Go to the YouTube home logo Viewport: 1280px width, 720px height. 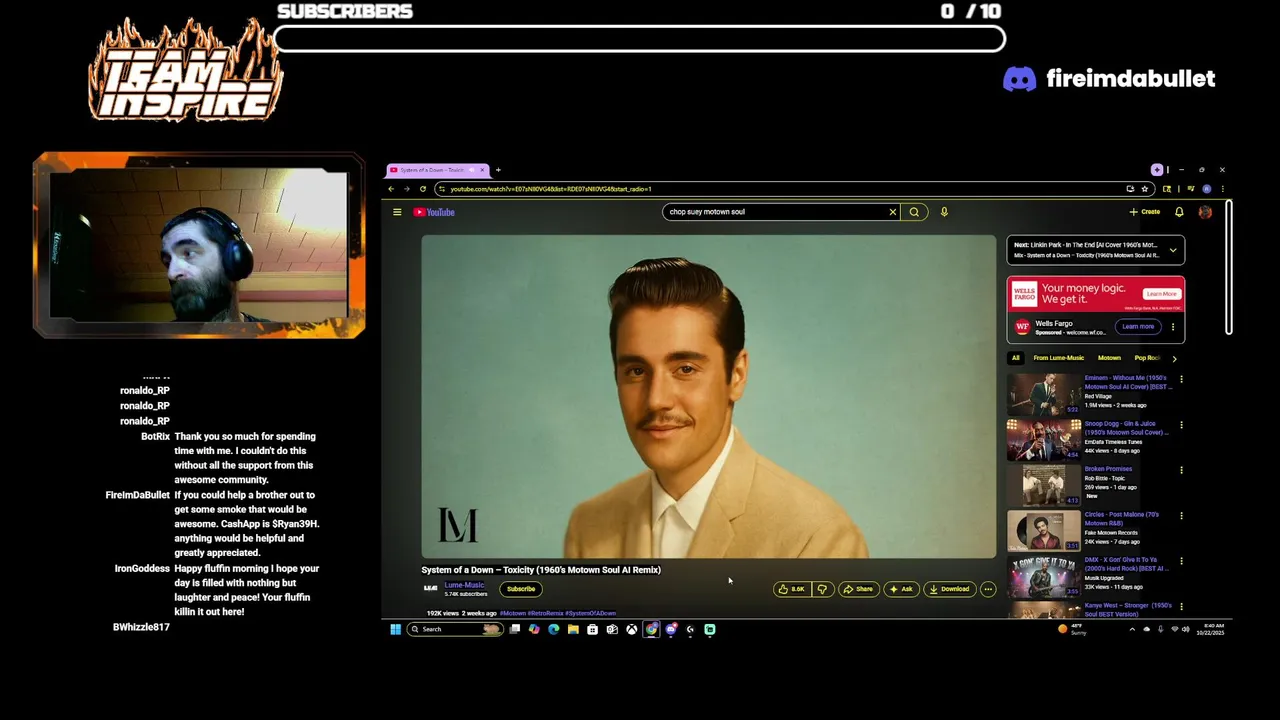[x=434, y=212]
